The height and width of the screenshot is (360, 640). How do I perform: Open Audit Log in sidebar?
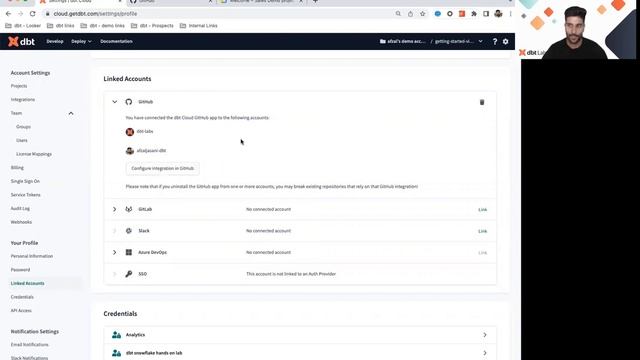coord(20,208)
